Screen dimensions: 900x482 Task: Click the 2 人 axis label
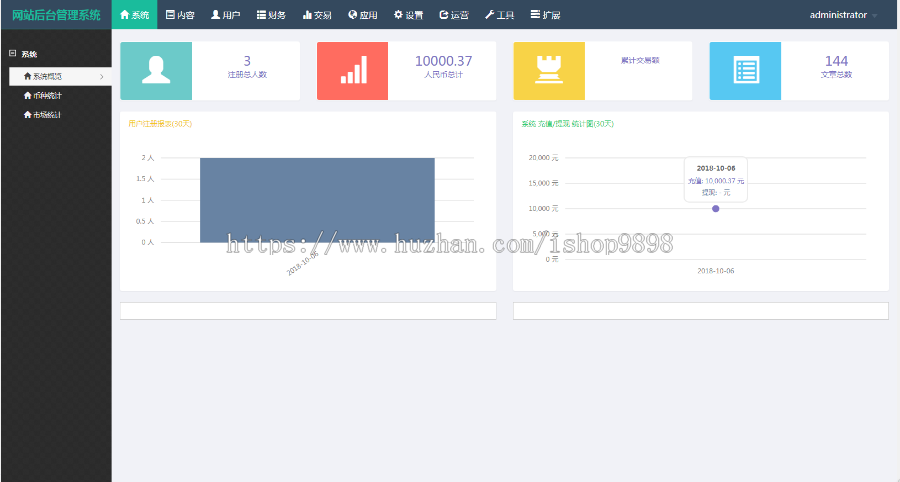click(x=148, y=158)
